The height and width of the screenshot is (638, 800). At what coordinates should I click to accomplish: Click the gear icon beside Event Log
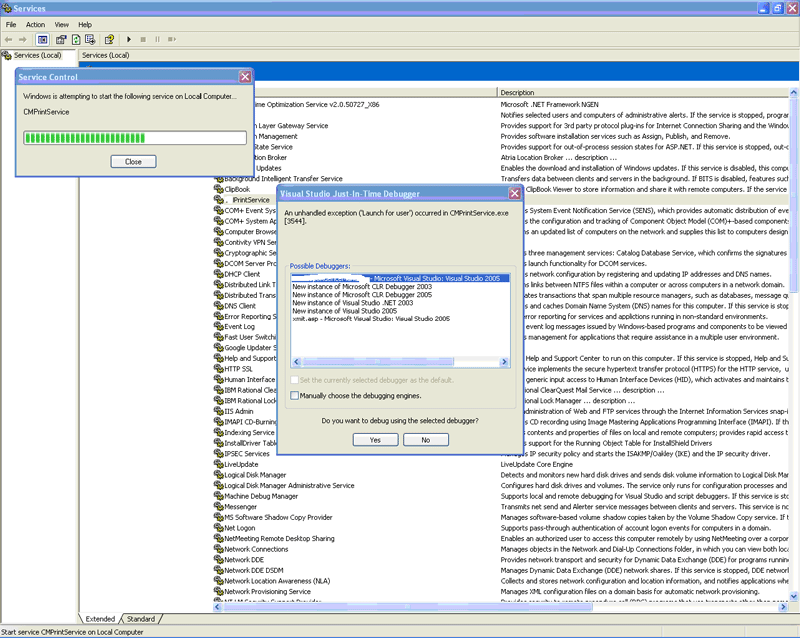(218, 326)
